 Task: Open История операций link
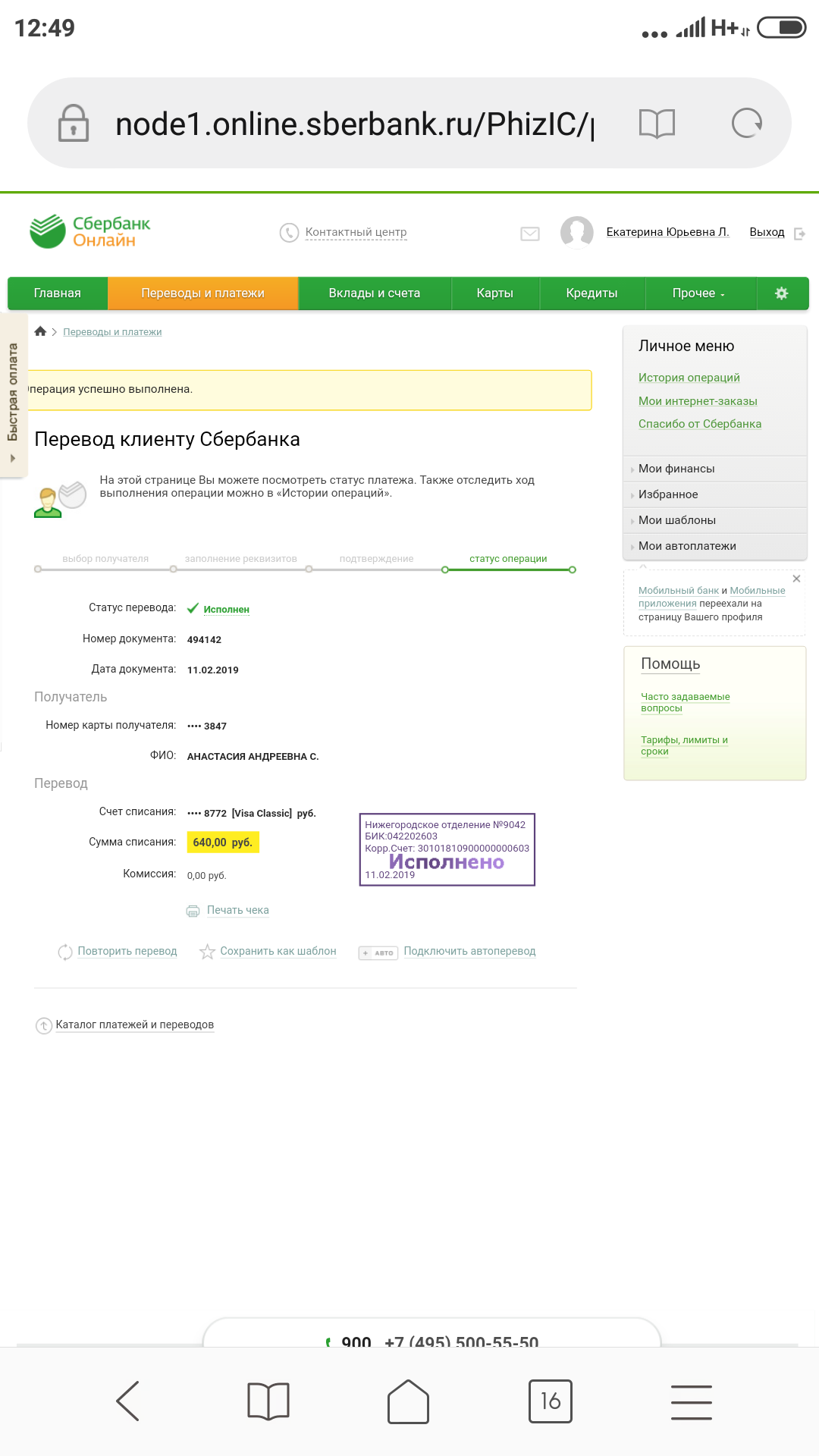[x=689, y=378]
